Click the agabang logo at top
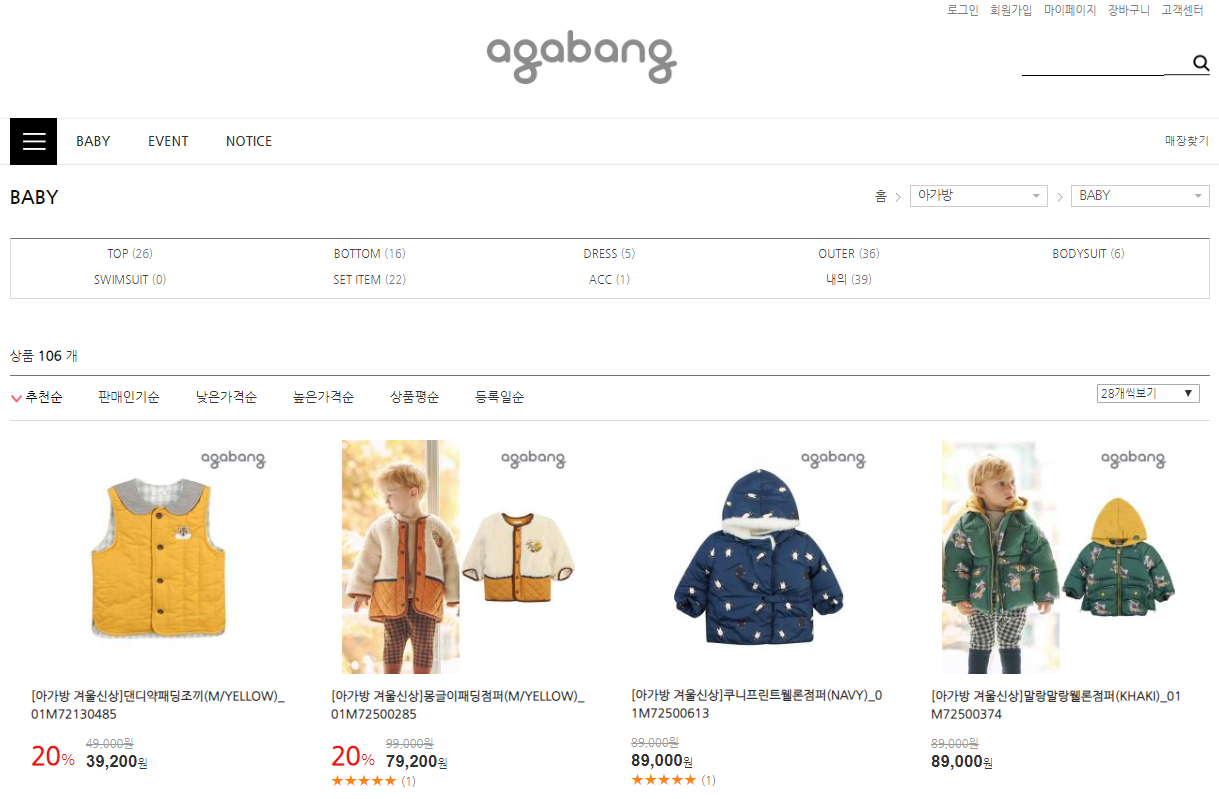1219x799 pixels. tap(581, 57)
